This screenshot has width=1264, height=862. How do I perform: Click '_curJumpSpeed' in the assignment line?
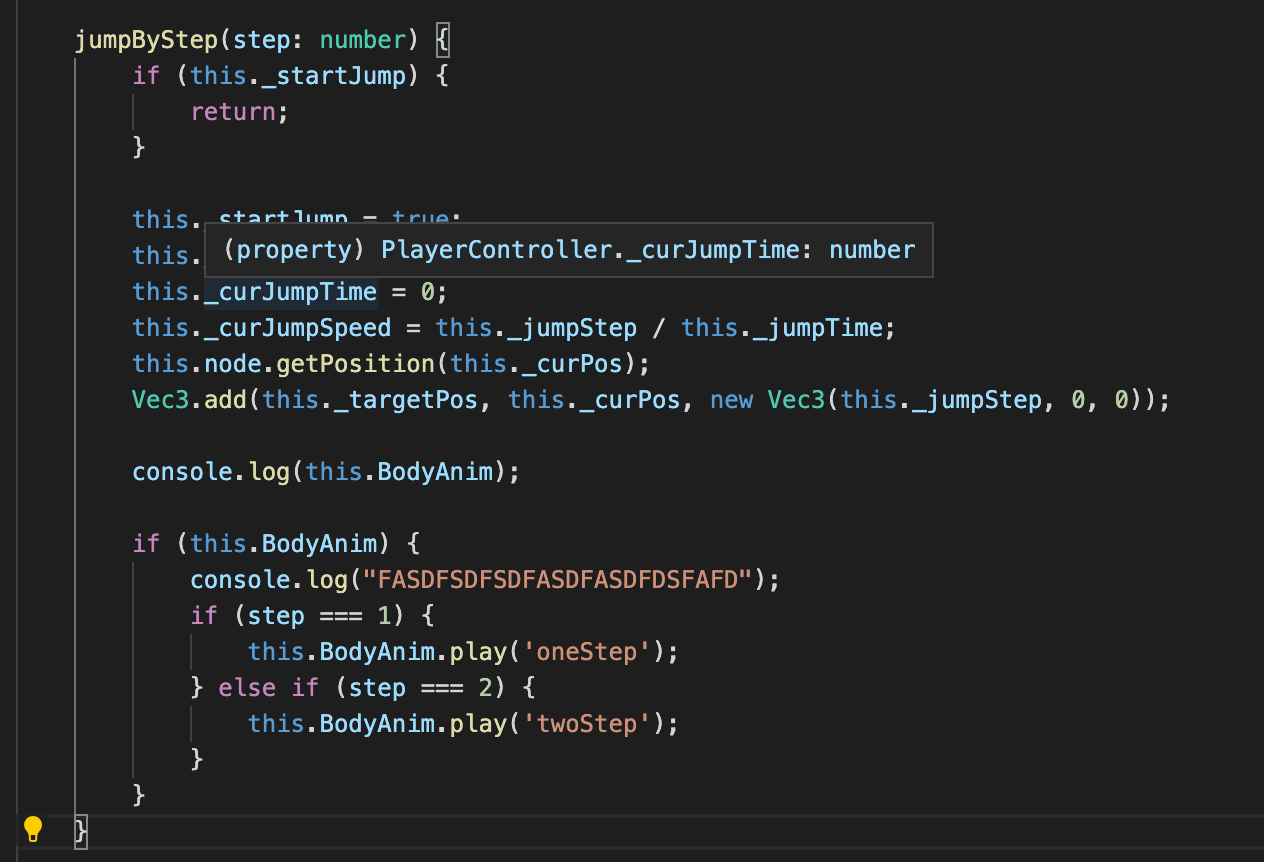[297, 328]
